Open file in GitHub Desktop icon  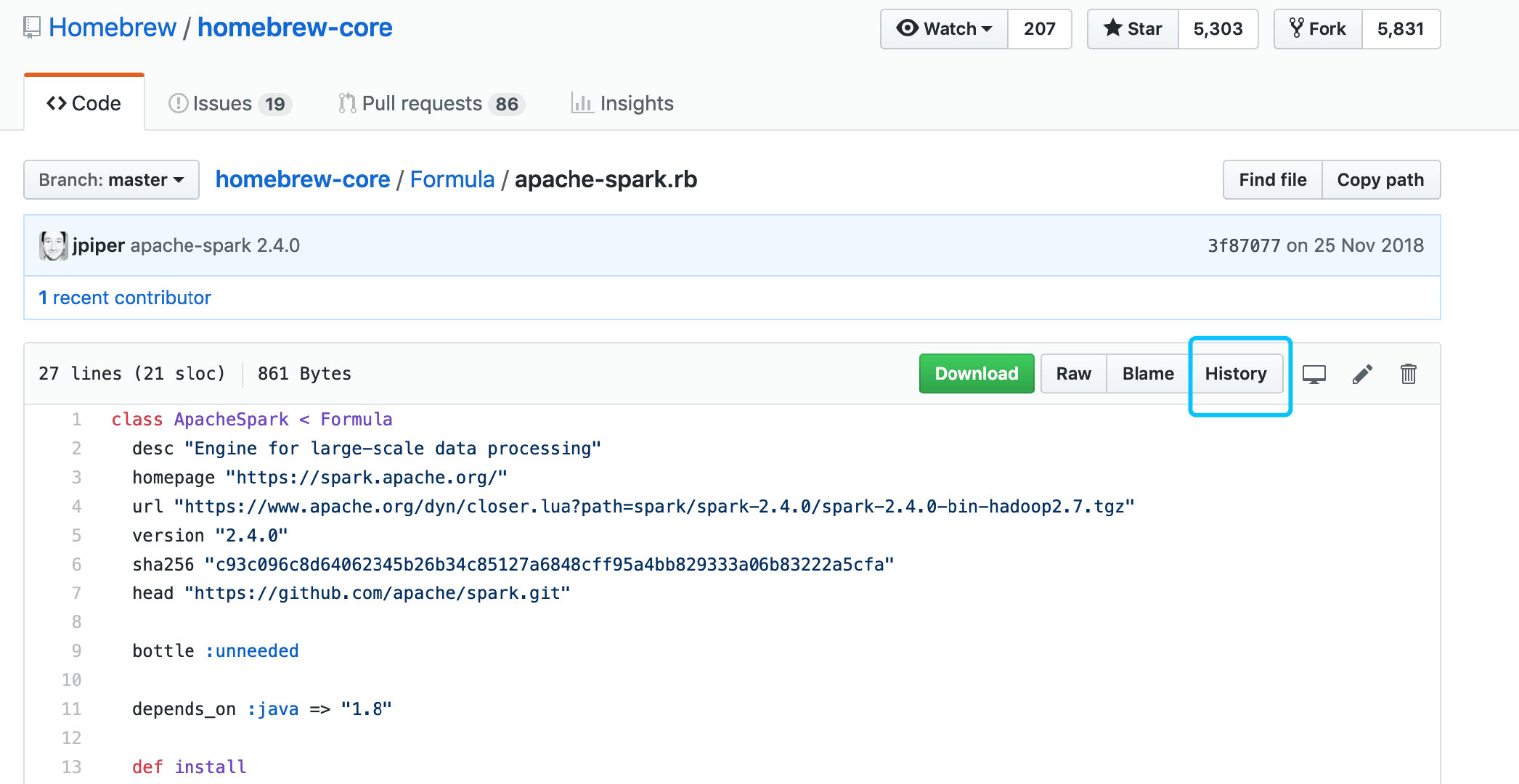coord(1314,374)
